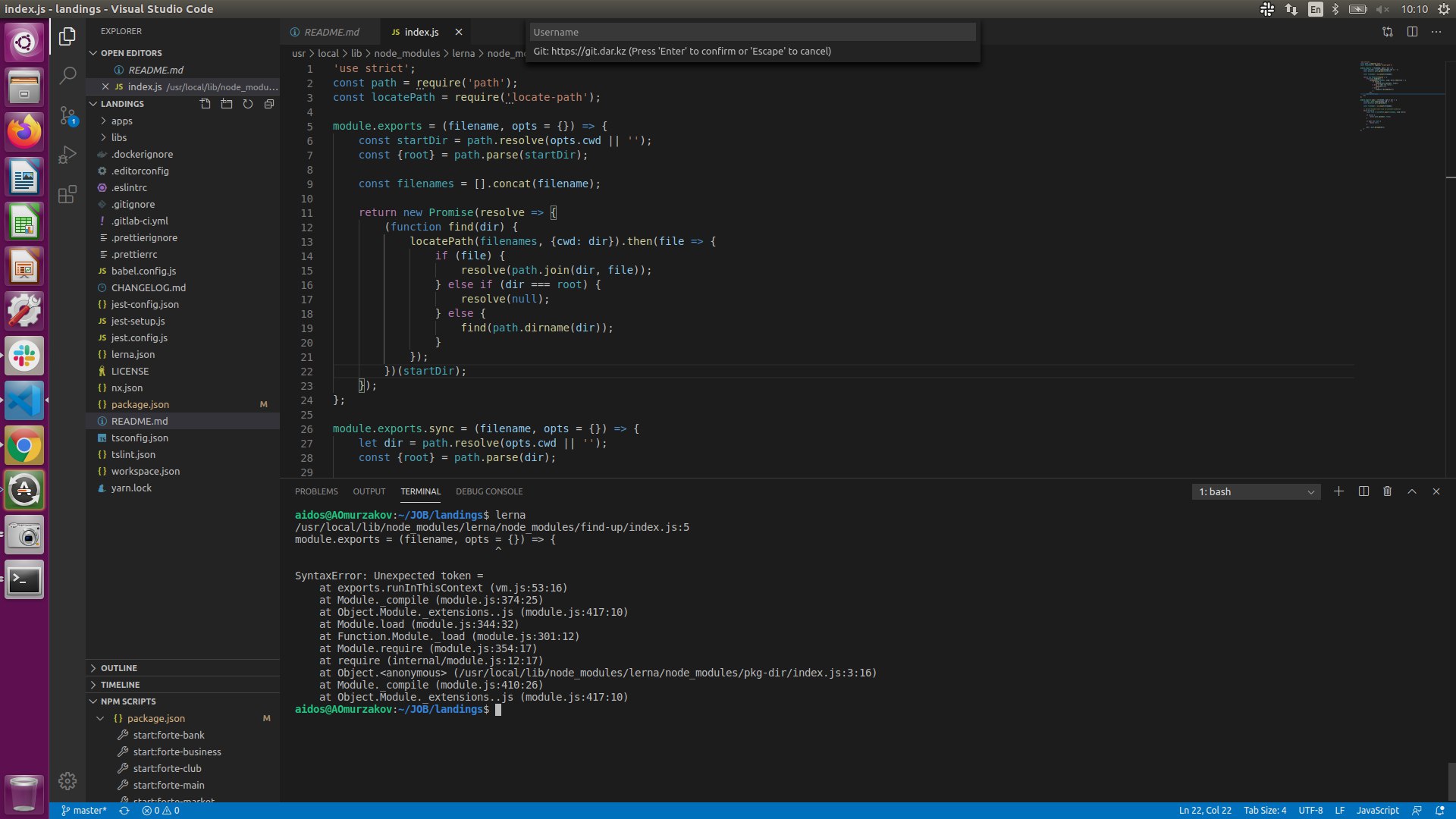The image size is (1456, 819).
Task: Kill the terminal with trash icon
Action: 1387,491
